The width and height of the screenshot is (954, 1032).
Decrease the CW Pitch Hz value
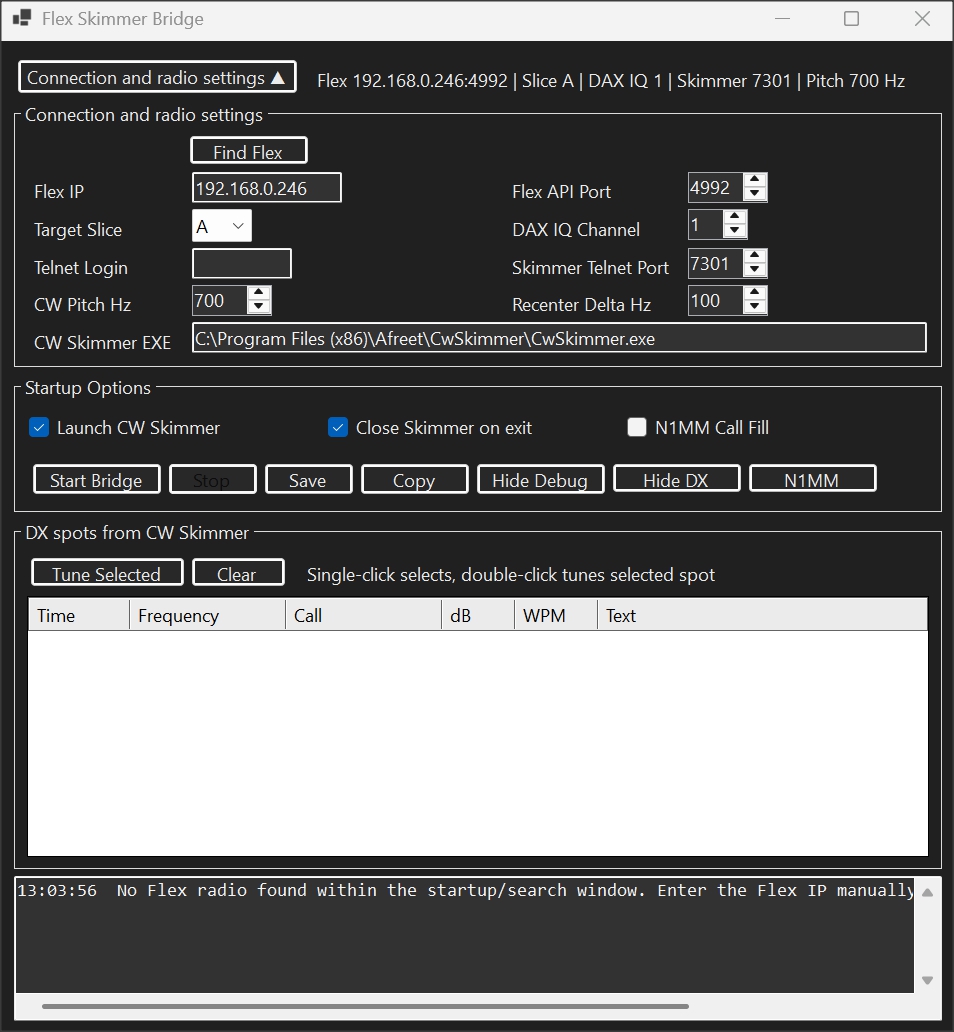pos(259,307)
